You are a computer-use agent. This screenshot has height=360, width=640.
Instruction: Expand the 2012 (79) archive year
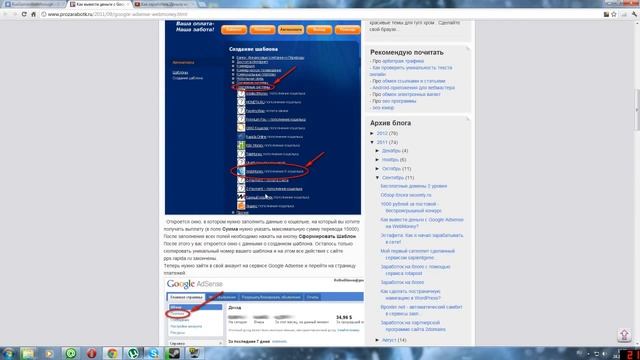coord(372,133)
